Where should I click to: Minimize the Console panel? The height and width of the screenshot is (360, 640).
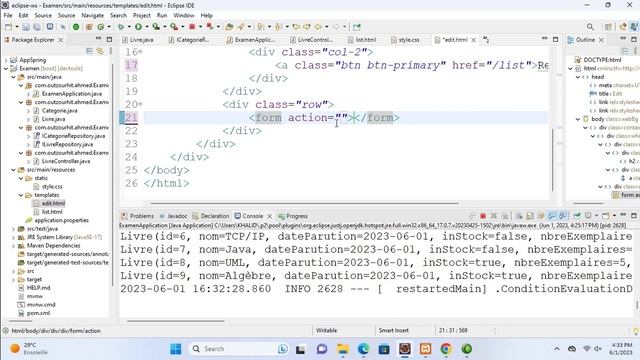tap(623, 216)
